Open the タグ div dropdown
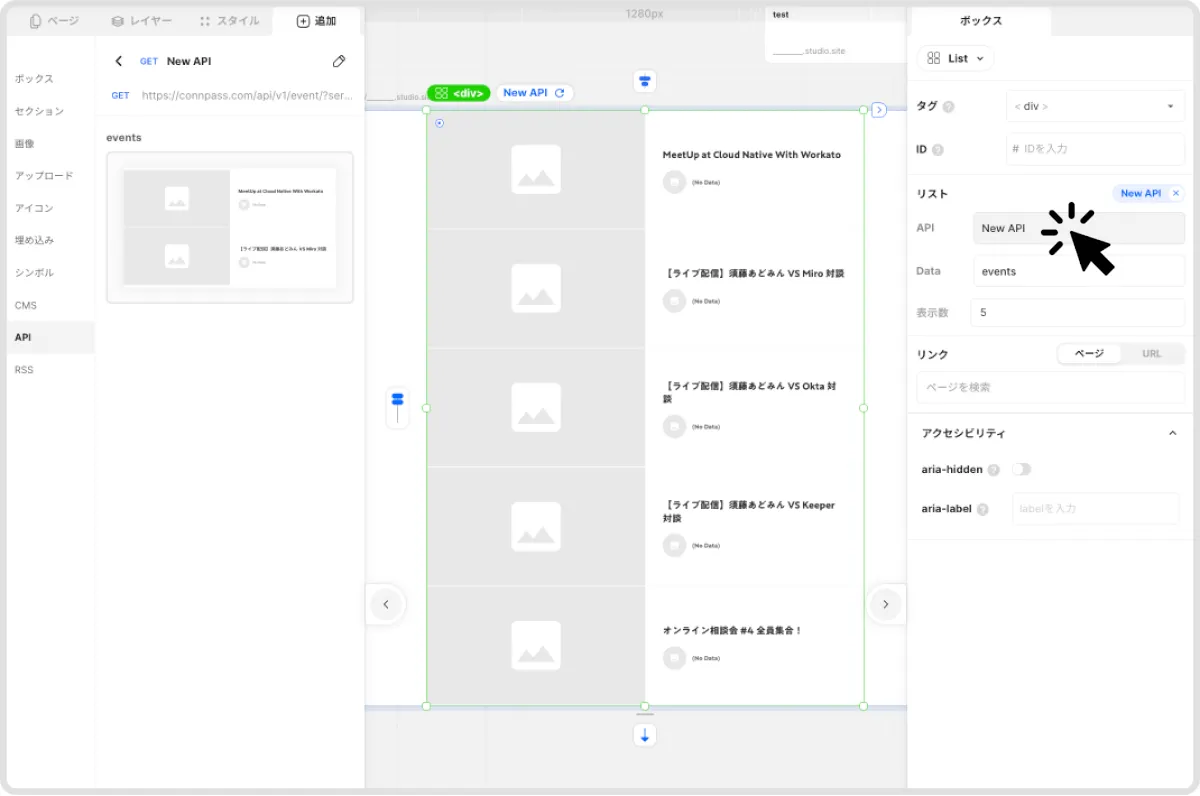1200x796 pixels. click(1095, 106)
